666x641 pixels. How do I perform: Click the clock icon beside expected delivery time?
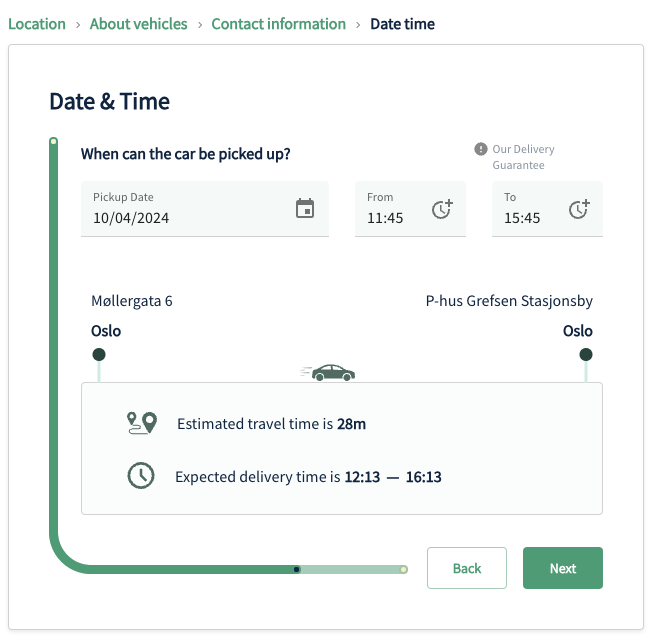[141, 476]
